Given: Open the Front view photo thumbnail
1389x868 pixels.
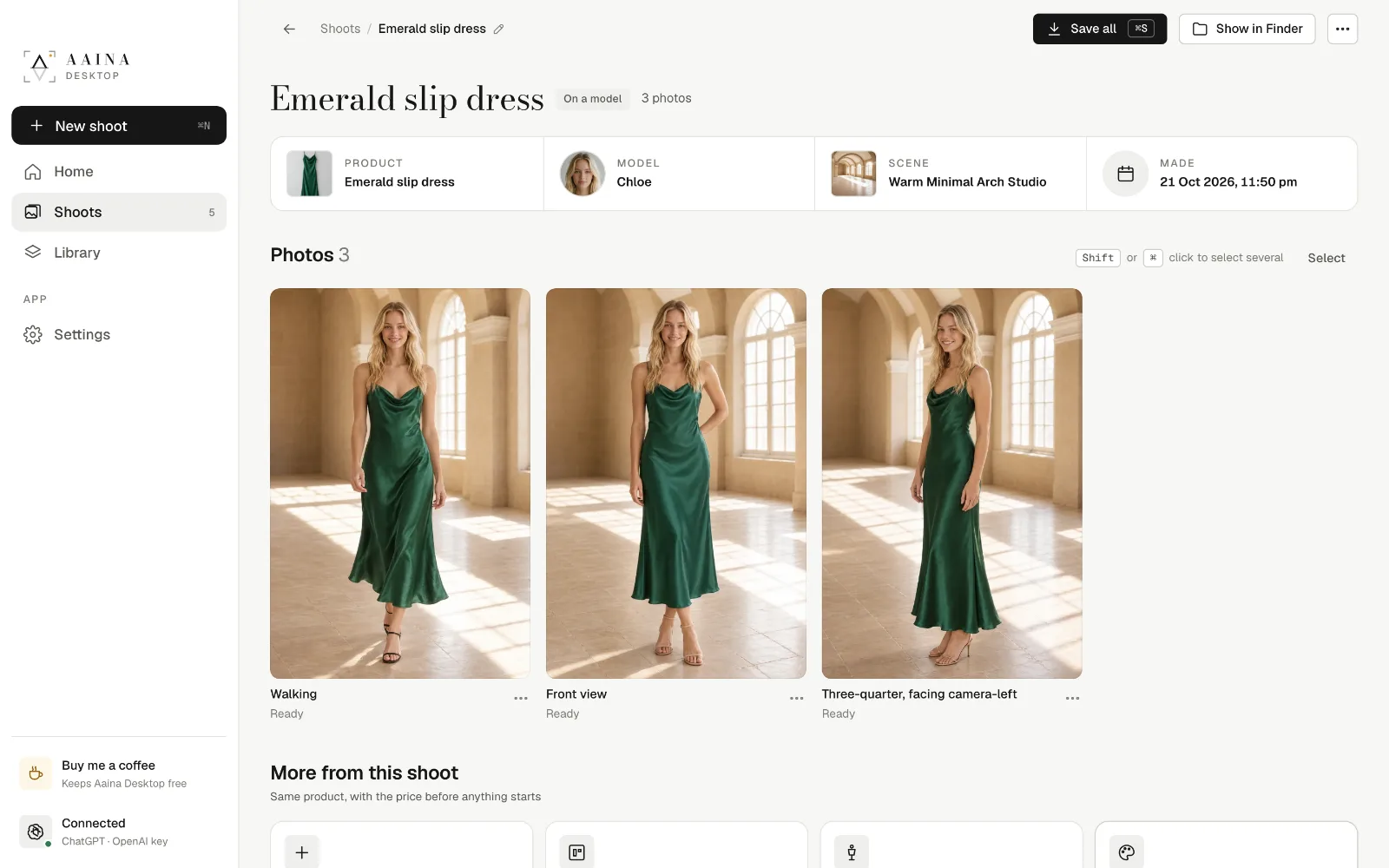Looking at the screenshot, I should click(x=676, y=483).
